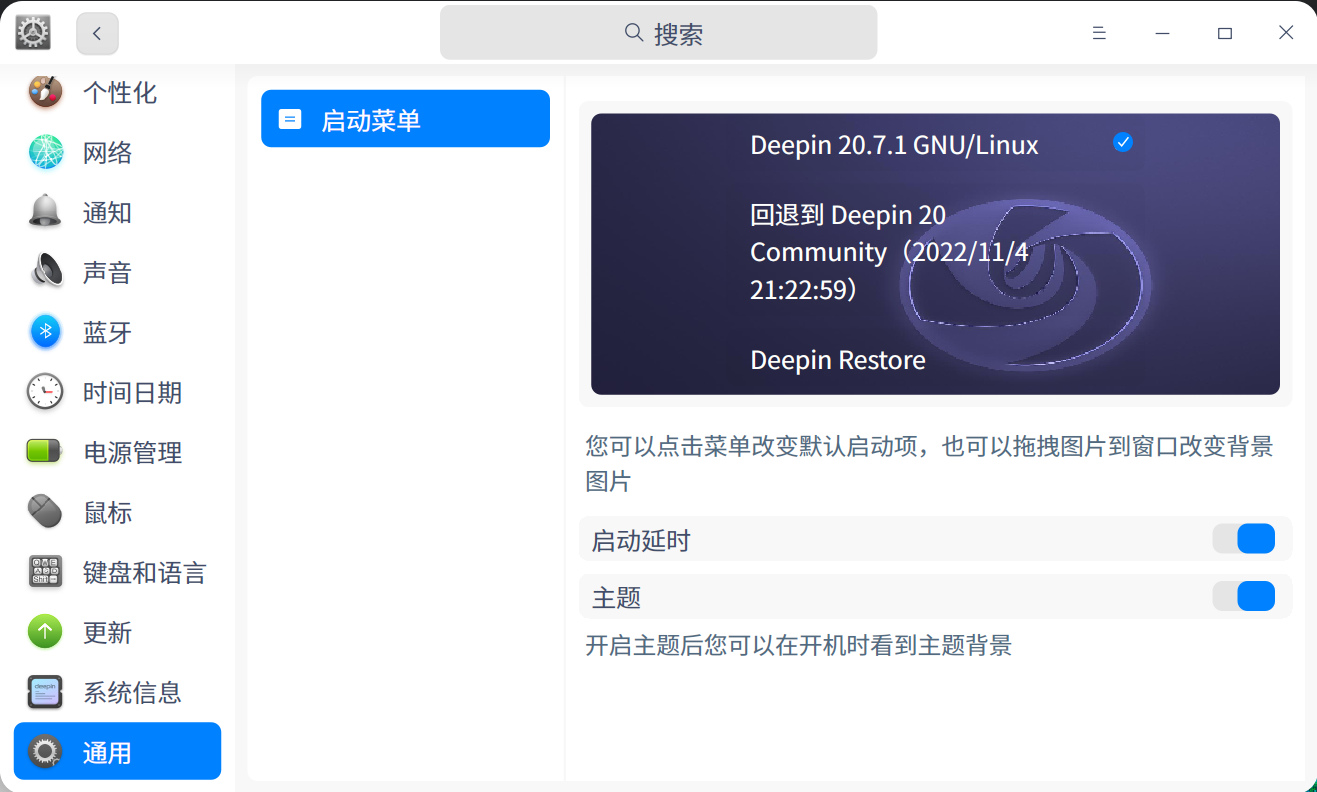The image size is (1317, 792).
Task: Click the blue checkmark beside Deepin 20.7.1
Action: 1123,142
